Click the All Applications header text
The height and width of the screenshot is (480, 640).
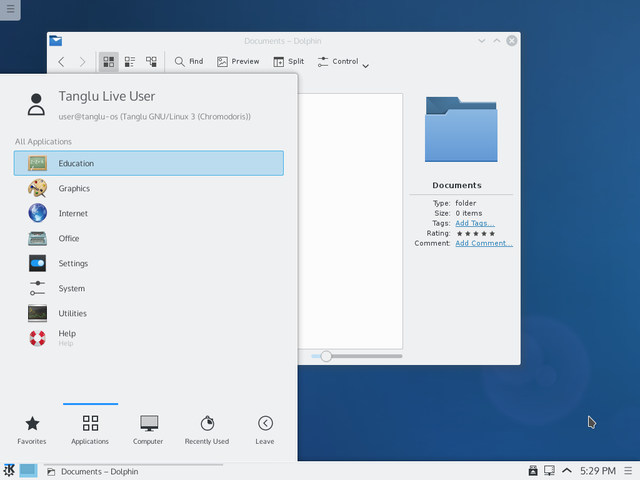coord(43,142)
